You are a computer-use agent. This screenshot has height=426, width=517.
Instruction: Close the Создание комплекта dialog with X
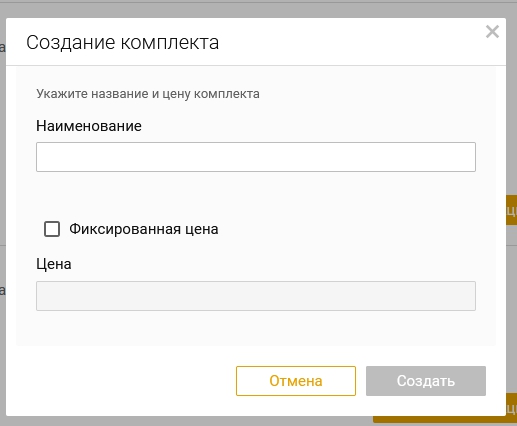pos(492,32)
